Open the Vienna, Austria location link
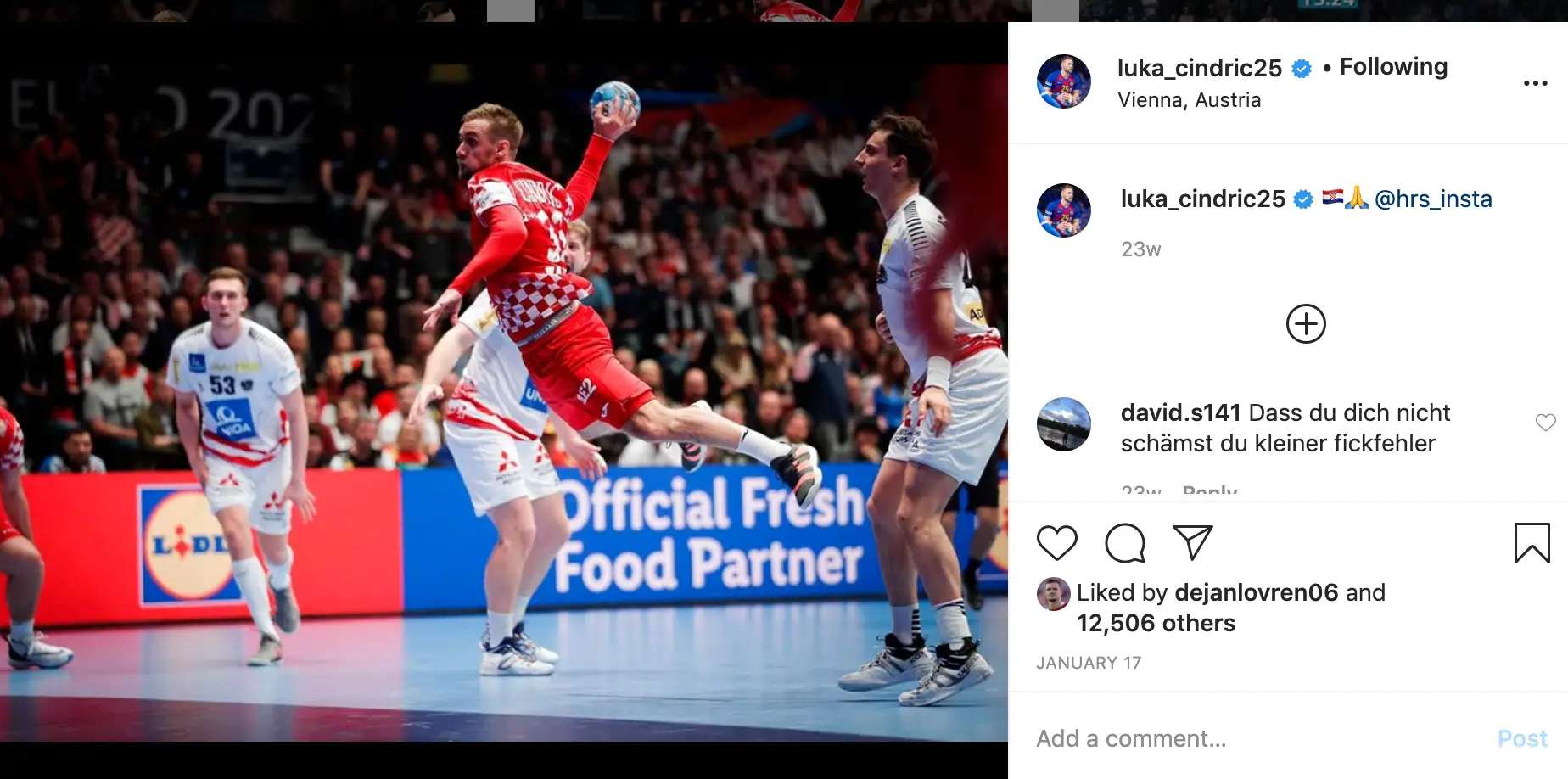Image resolution: width=1568 pixels, height=779 pixels. point(1189,100)
